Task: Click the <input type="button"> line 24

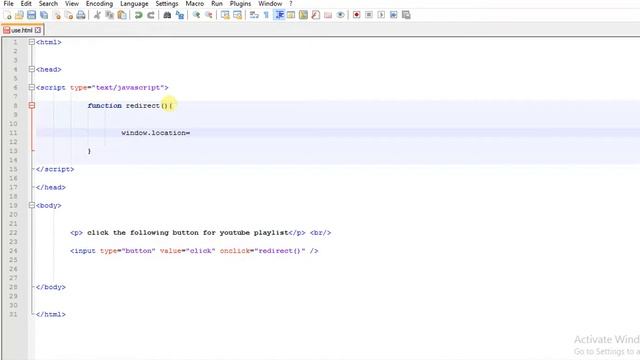Action: click(194, 251)
